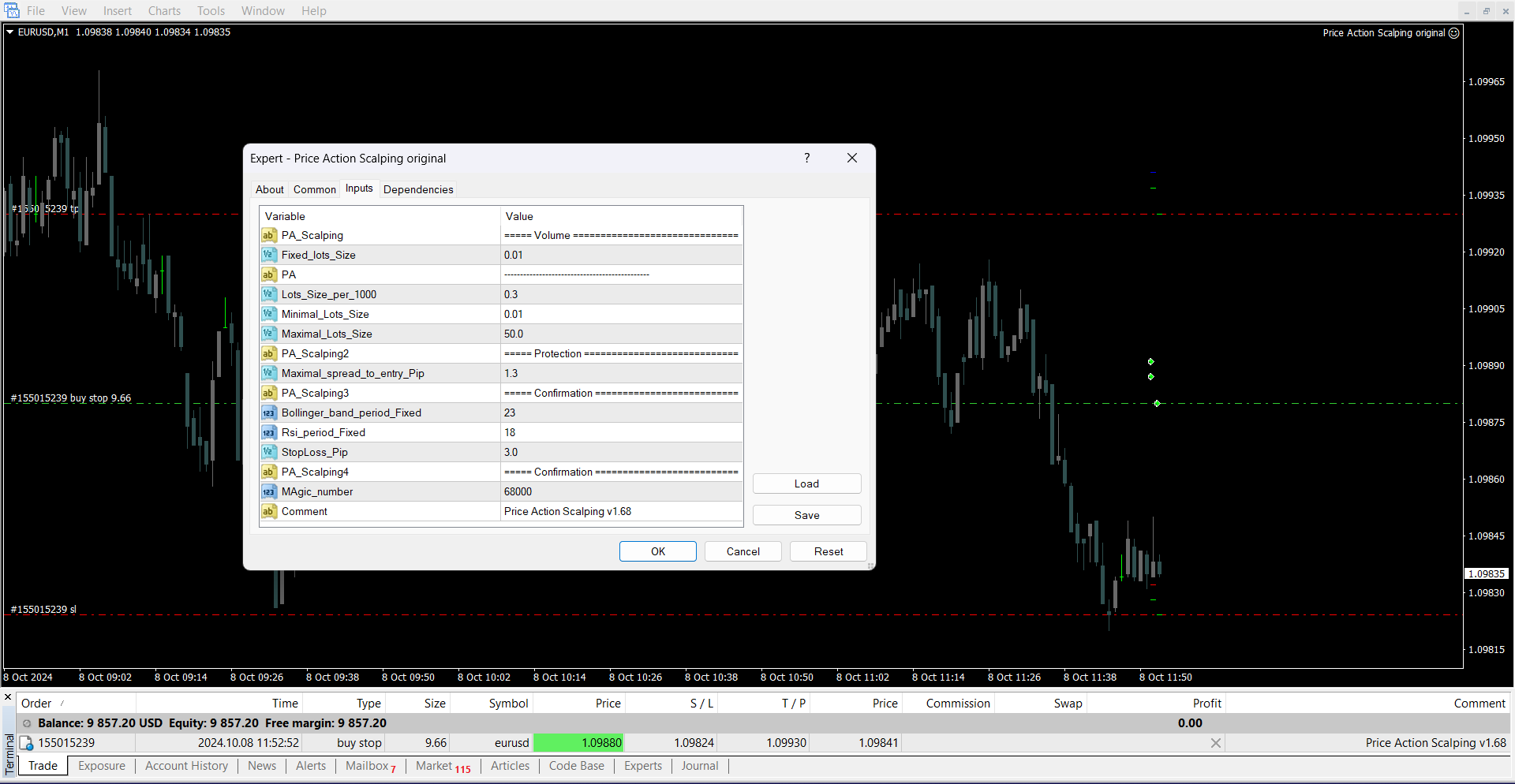Expand the EURUSD,M1 chart symbol triangle
Image resolution: width=1515 pixels, height=784 pixels.
(x=10, y=32)
